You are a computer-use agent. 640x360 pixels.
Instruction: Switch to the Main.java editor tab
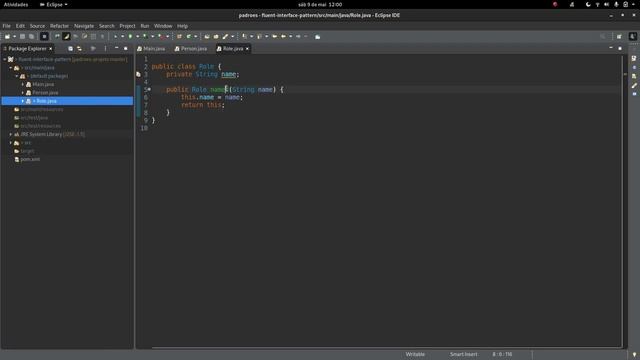pos(151,49)
